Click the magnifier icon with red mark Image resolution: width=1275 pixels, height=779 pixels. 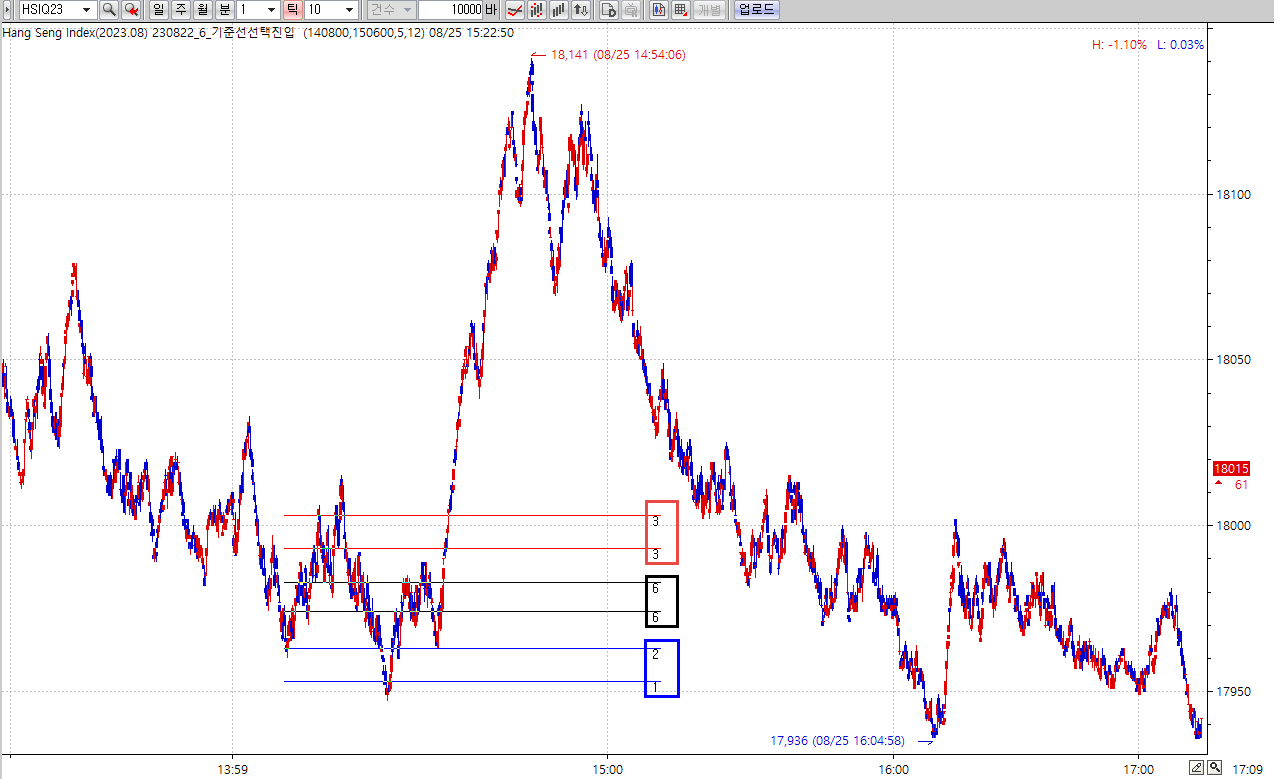(131, 10)
